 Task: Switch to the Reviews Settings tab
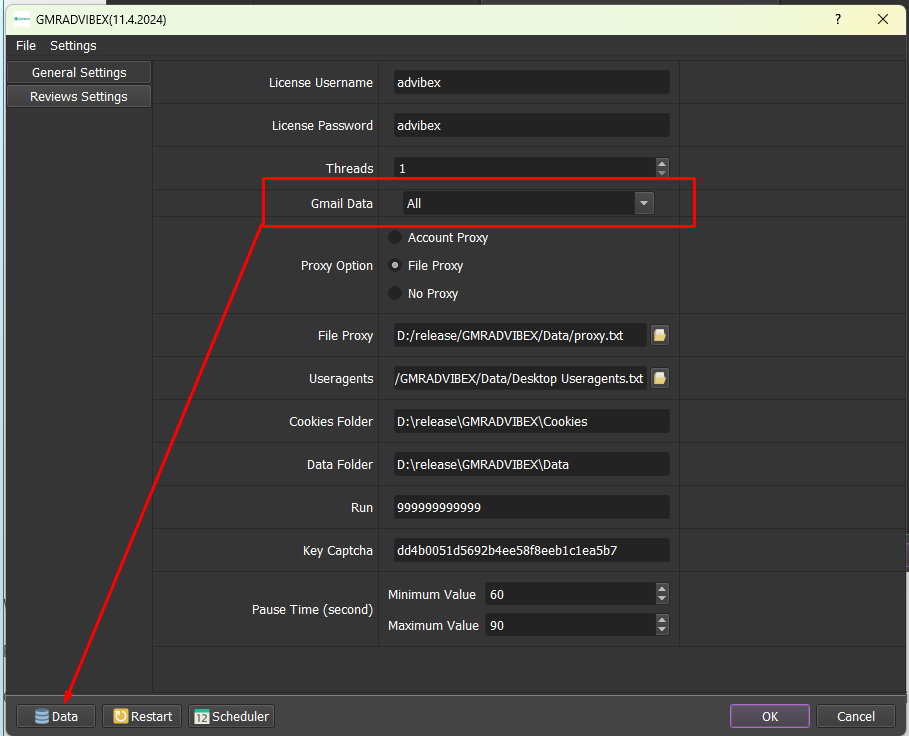(x=78, y=97)
